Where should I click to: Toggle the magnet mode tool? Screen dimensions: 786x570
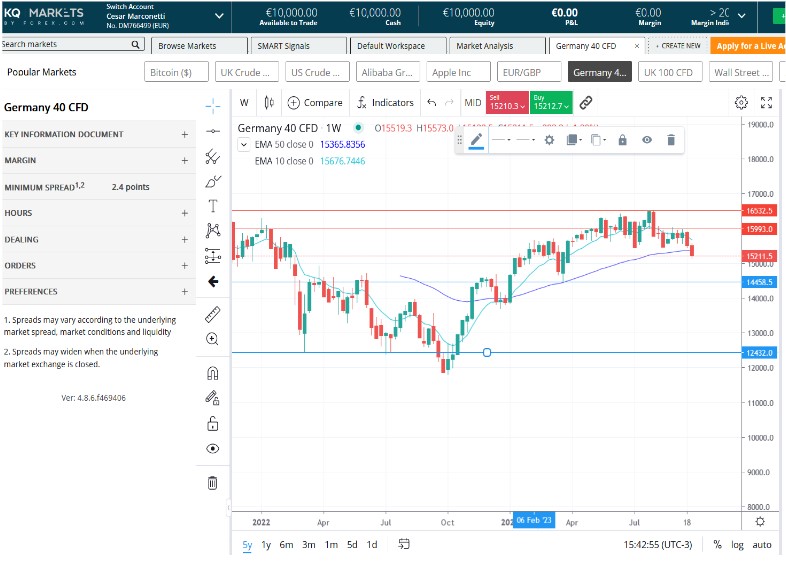[213, 373]
